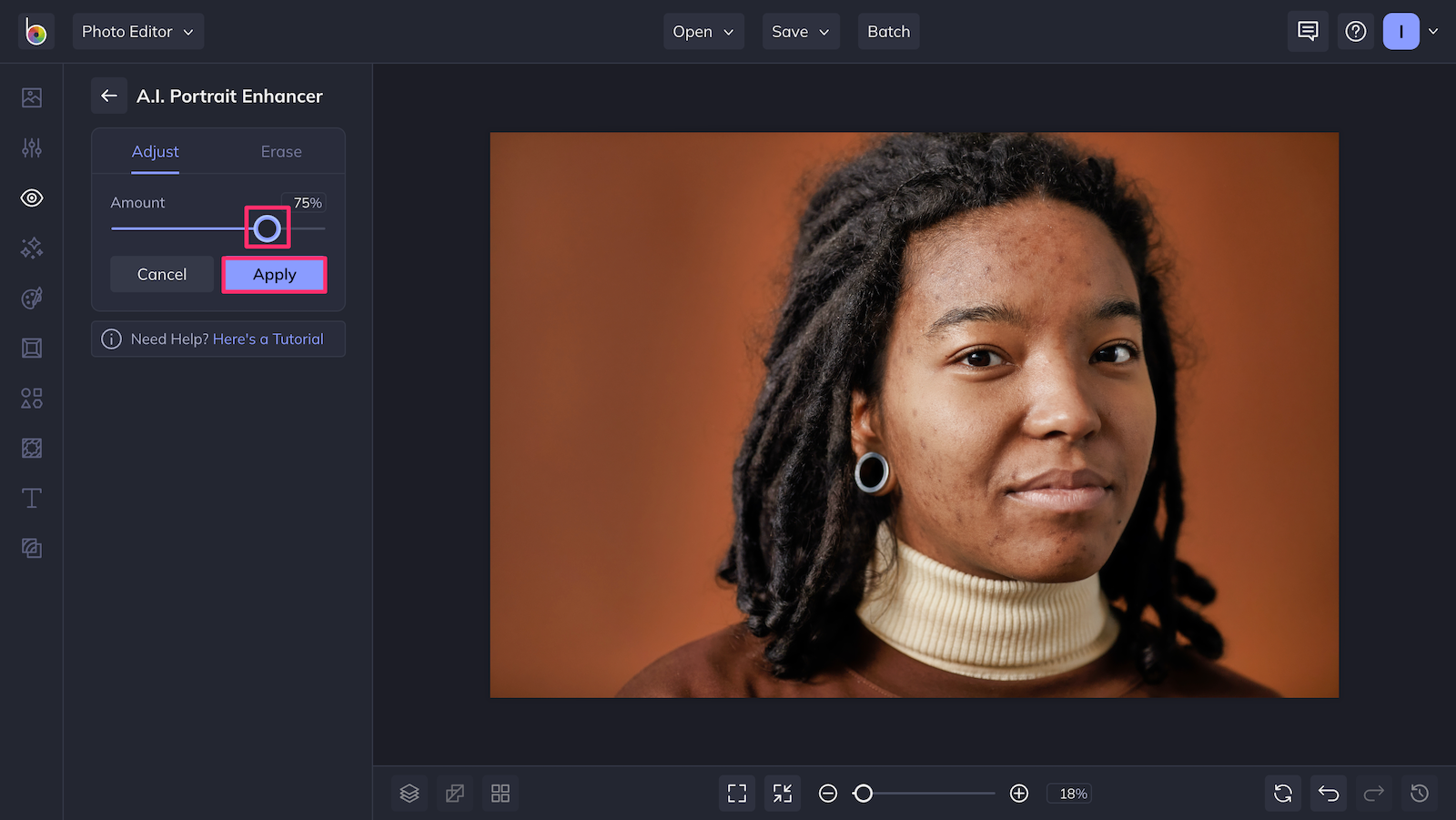Open the Layers icon in bottom toolbar
The width and height of the screenshot is (1456, 820).
(x=409, y=793)
